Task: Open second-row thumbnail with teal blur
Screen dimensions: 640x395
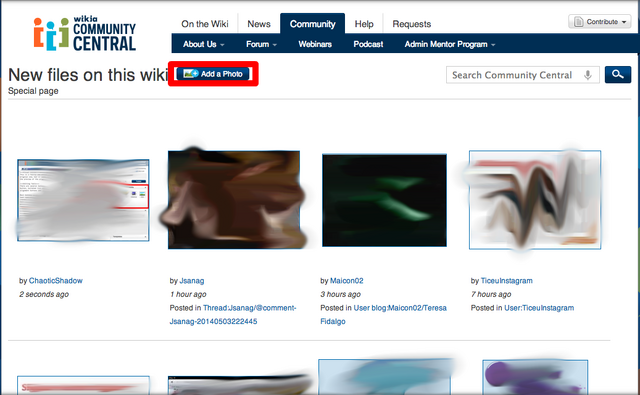Action: (384, 377)
